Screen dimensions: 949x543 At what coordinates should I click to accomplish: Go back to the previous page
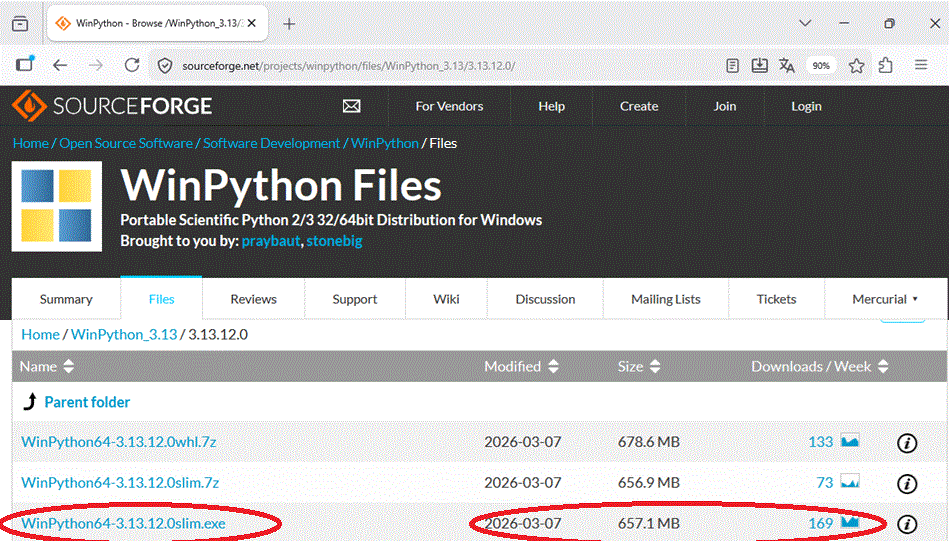[x=59, y=65]
